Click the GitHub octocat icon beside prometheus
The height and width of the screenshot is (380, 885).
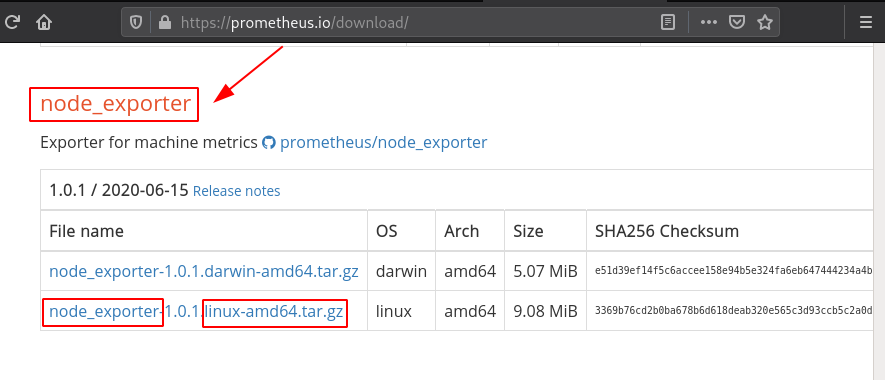click(269, 143)
